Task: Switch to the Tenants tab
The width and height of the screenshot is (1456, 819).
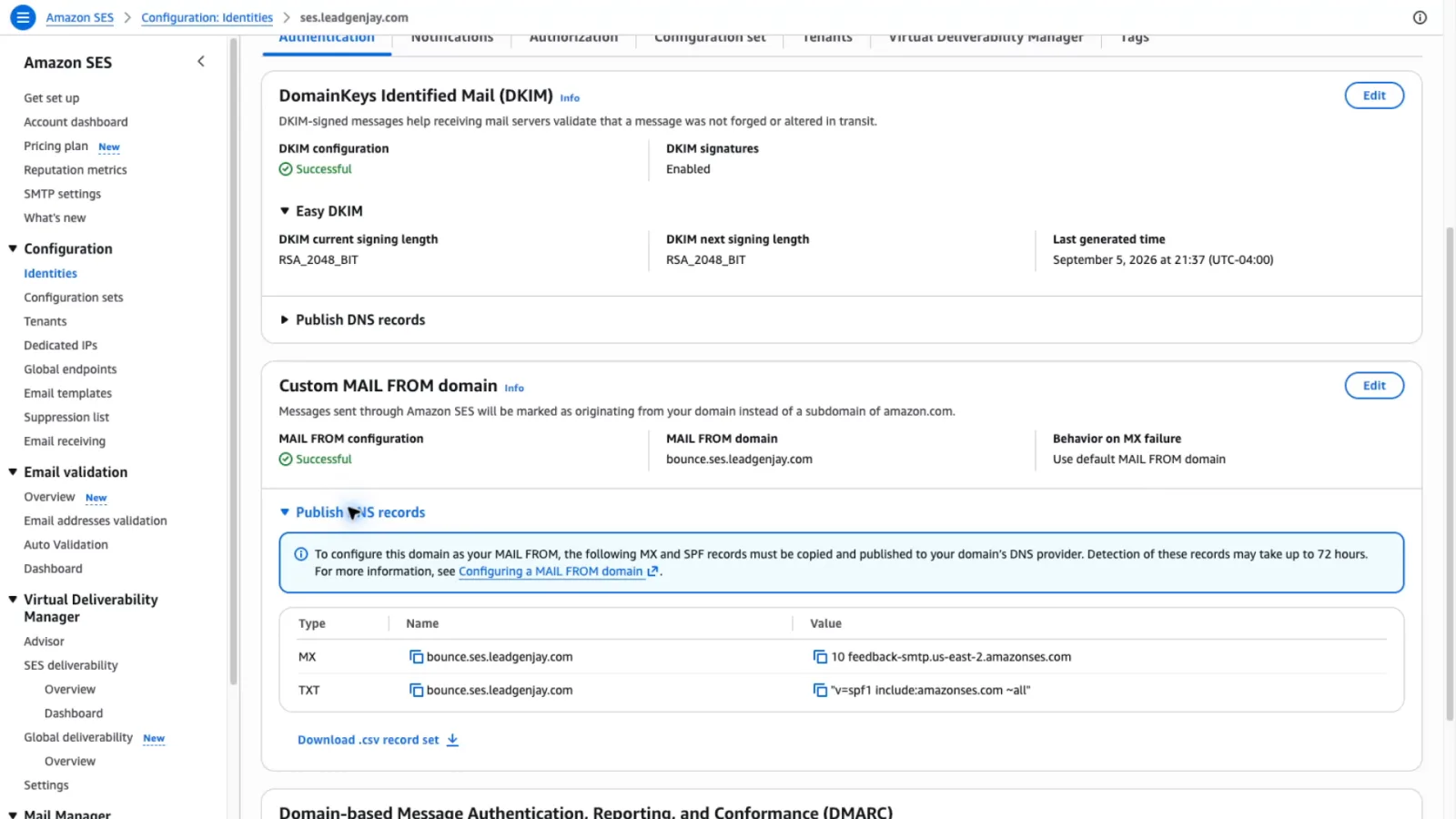Action: (827, 38)
